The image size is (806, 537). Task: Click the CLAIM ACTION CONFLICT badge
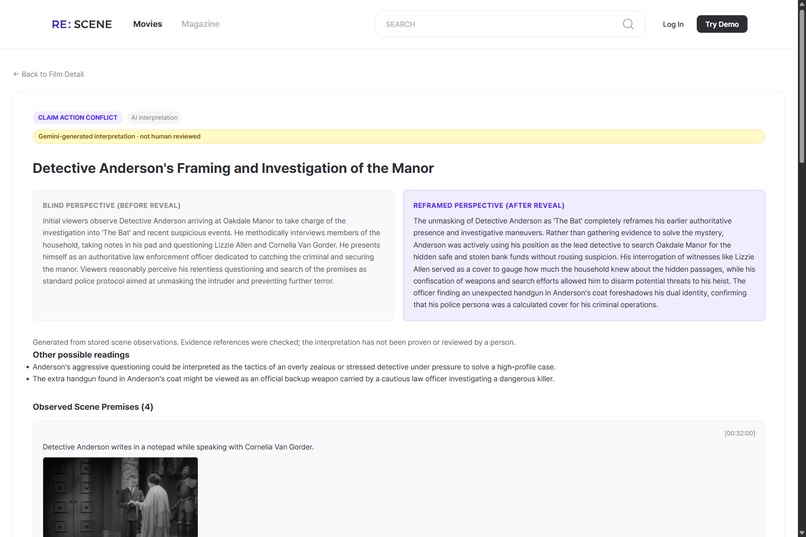click(78, 118)
